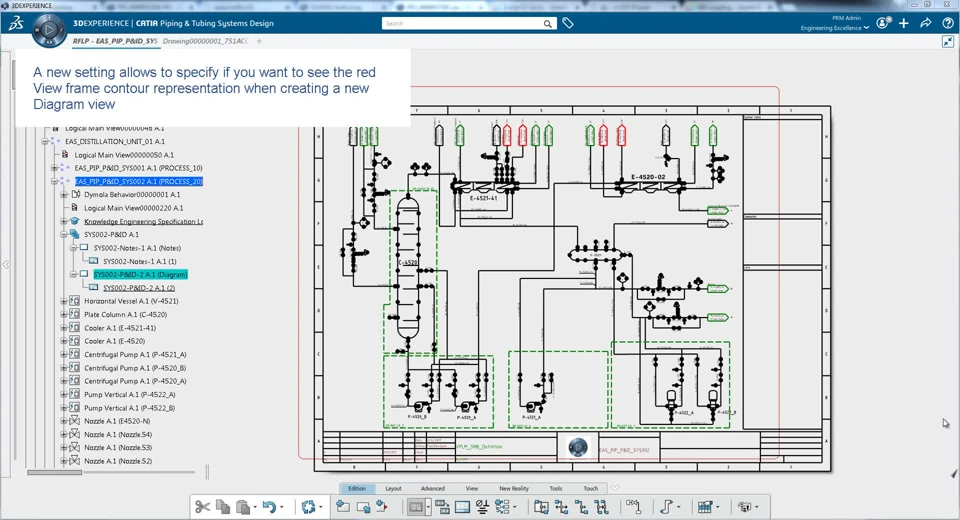960x520 pixels.
Task: Click the plus Add icon in top bar
Action: click(x=904, y=23)
